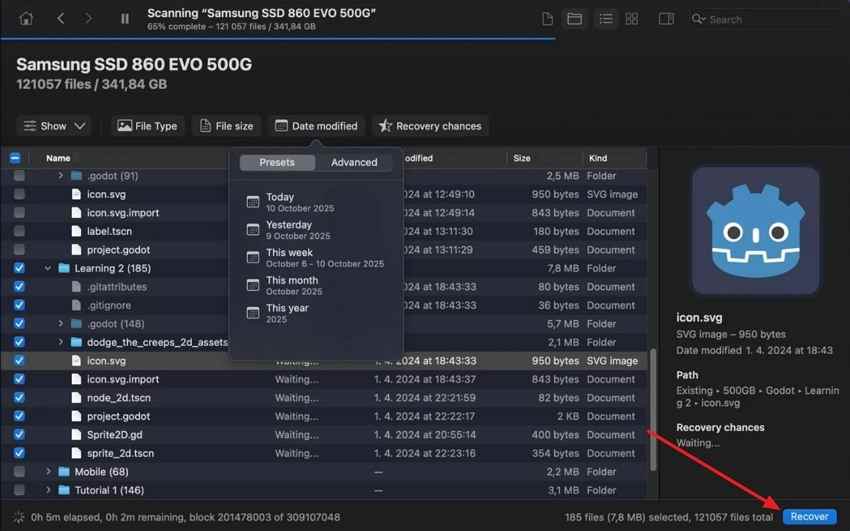This screenshot has width=850, height=531.
Task: Toggle the select-all header checkbox
Action: coord(15,158)
